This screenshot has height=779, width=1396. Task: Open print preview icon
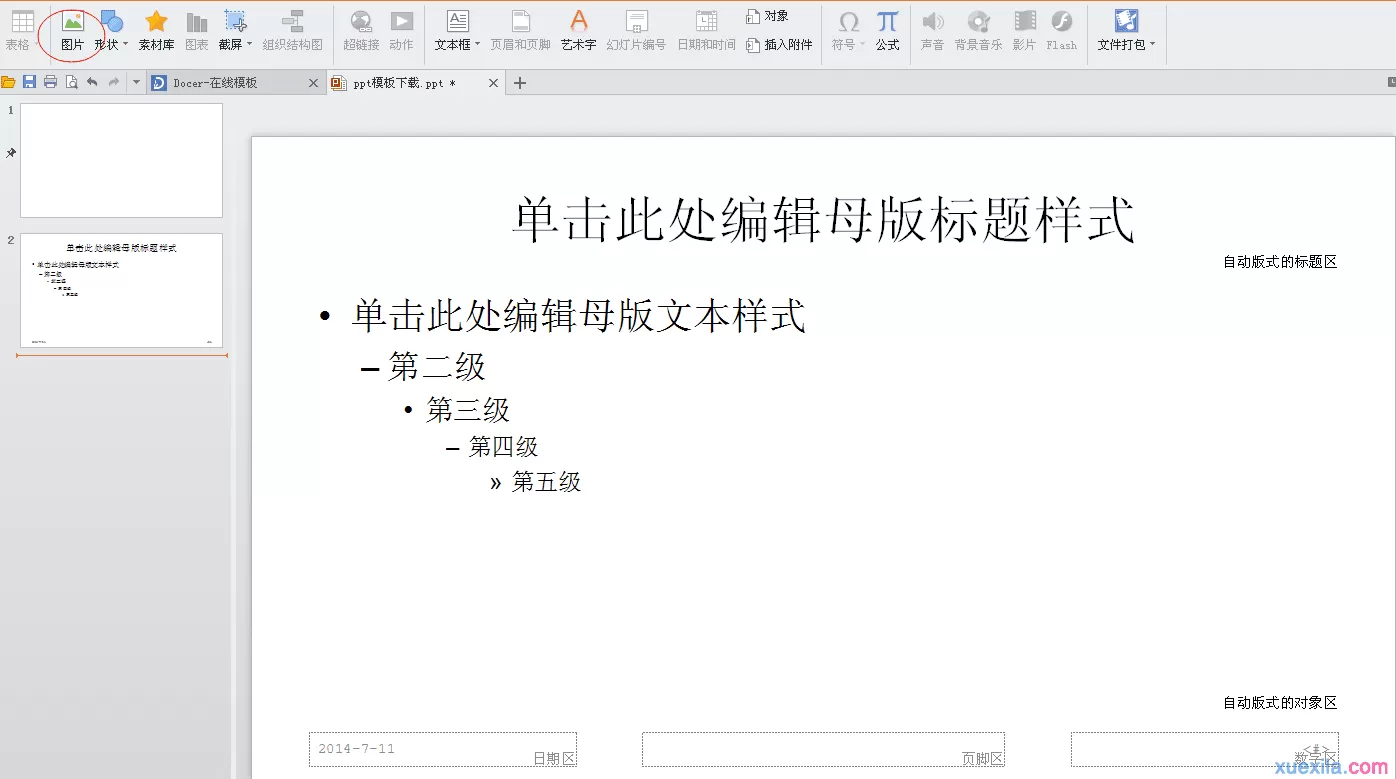71,82
